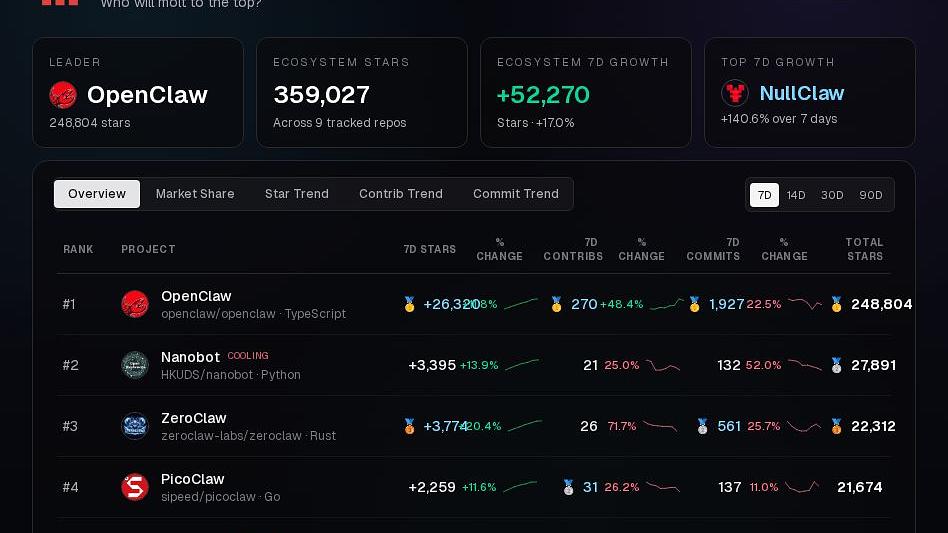Click gold medal next to OpenClaw 7D stars
The width and height of the screenshot is (948, 533).
[x=409, y=304]
